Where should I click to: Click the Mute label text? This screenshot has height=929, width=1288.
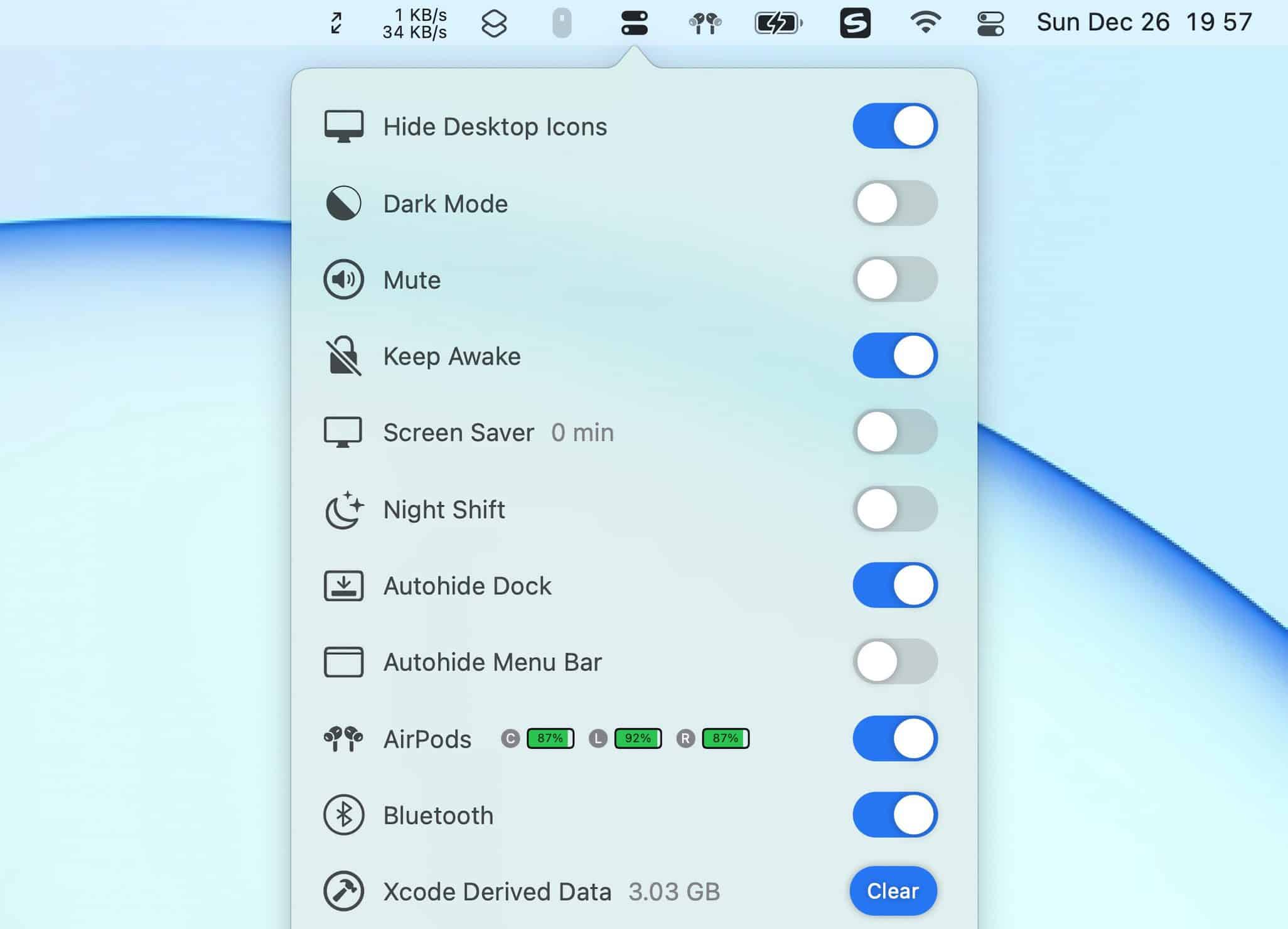coord(412,280)
